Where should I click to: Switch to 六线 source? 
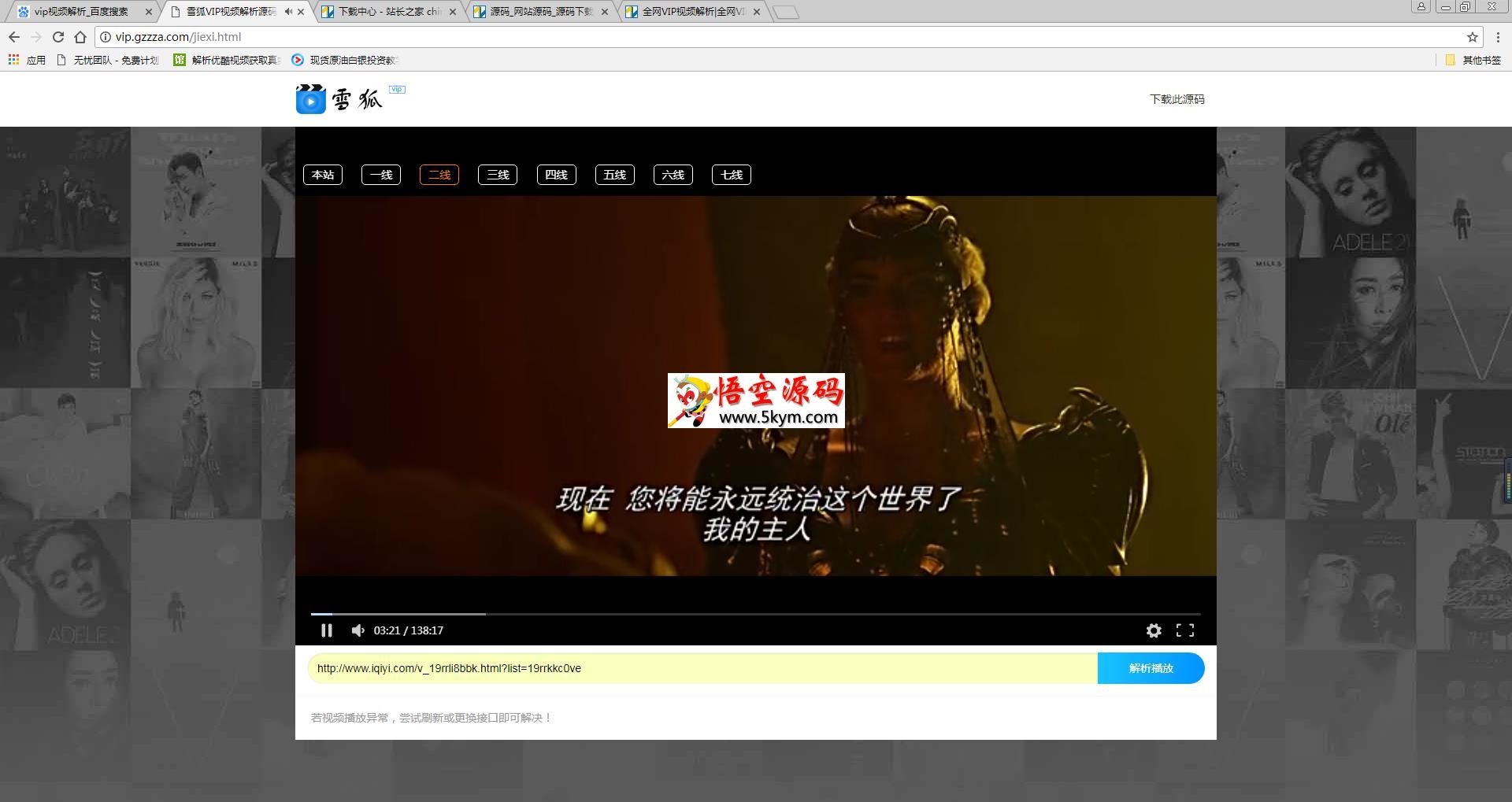[673, 175]
